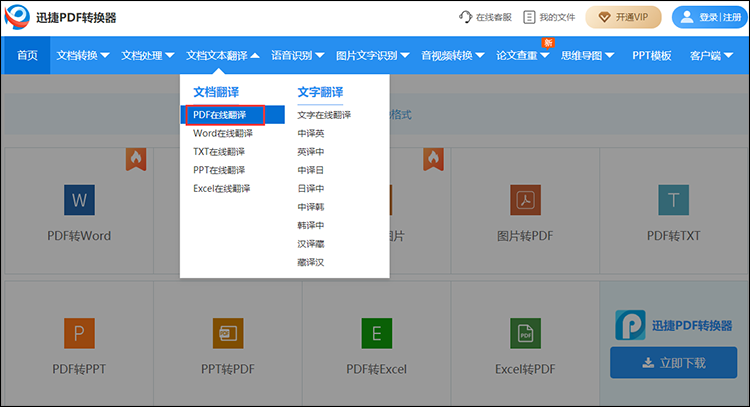This screenshot has height=407, width=750.
Task: Click the user avatar icon on 登录|注册
Action: (x=687, y=17)
